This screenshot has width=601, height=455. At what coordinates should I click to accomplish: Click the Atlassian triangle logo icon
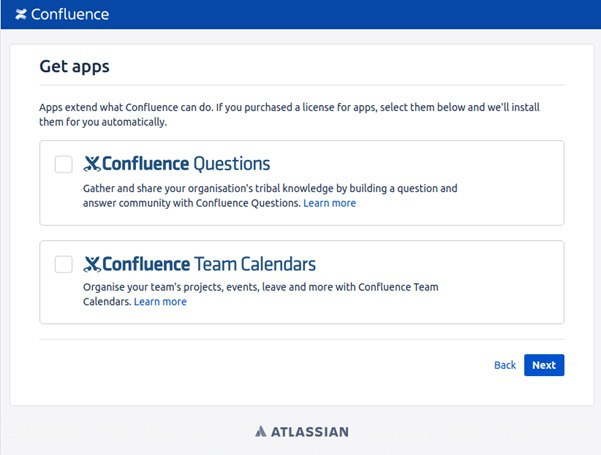tap(260, 432)
